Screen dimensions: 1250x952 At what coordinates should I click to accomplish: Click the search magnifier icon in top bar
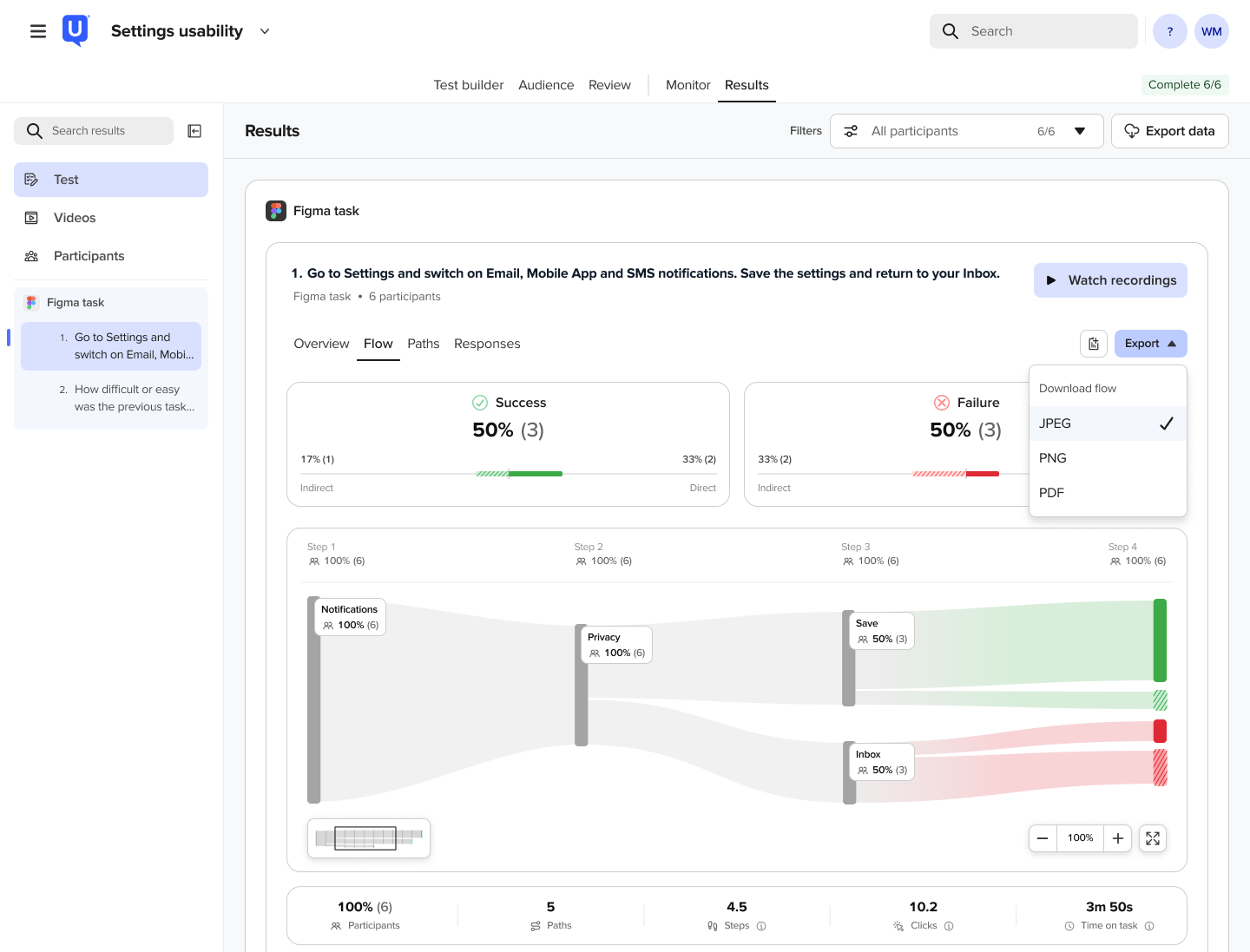[951, 31]
